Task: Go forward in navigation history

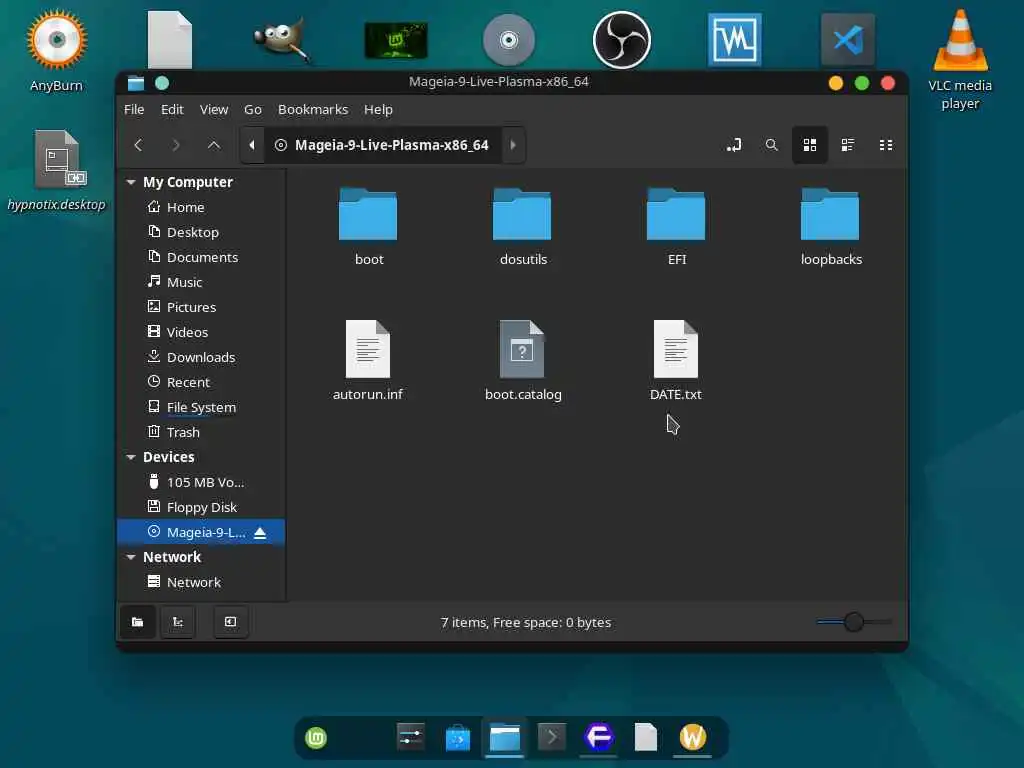Action: [176, 145]
